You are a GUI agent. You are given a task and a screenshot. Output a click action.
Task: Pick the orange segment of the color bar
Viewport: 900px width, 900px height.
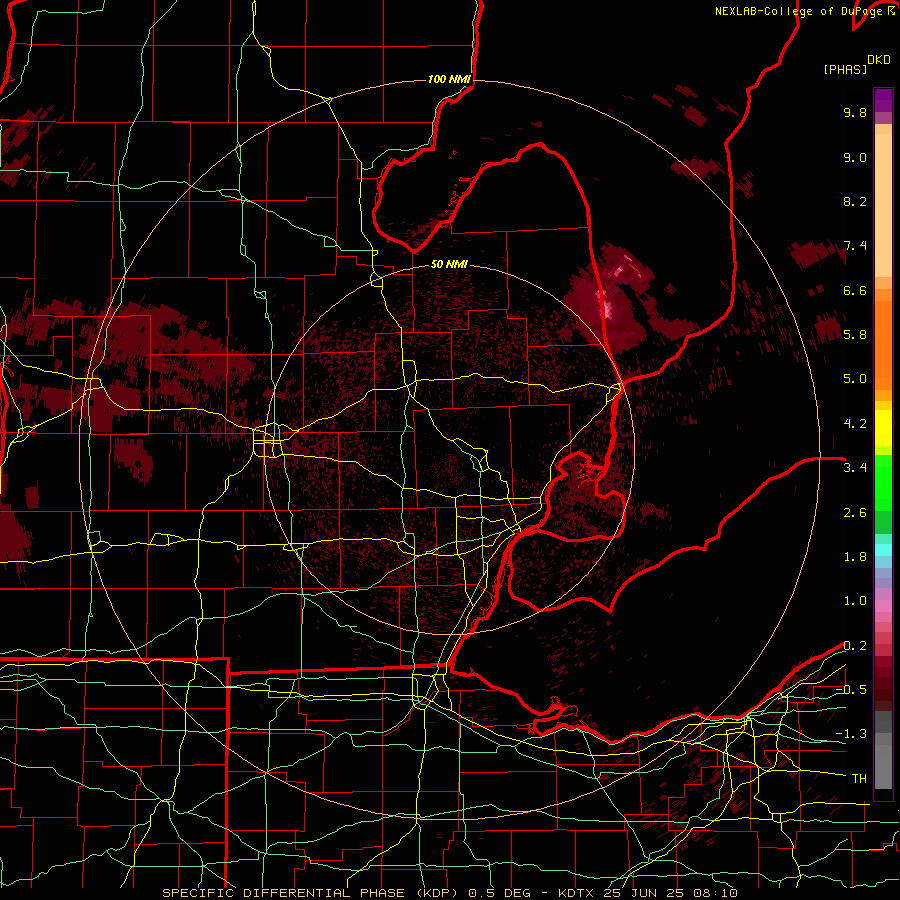click(883, 344)
